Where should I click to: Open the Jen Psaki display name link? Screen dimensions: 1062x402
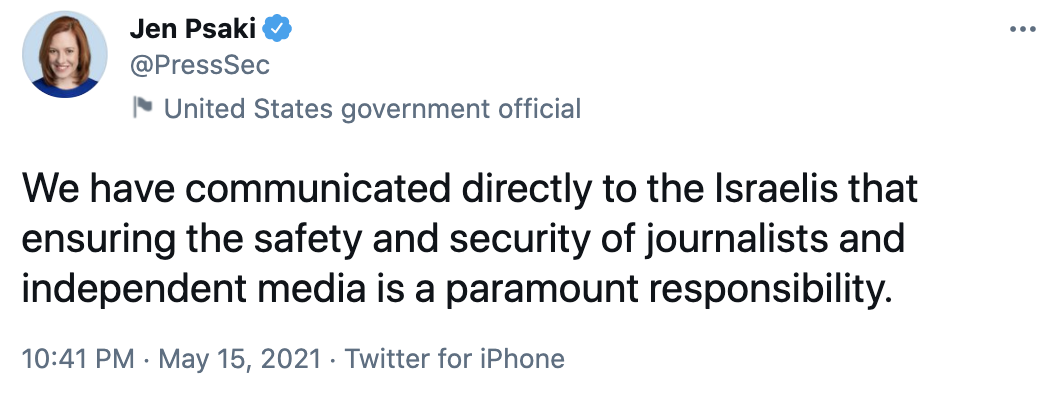point(194,30)
